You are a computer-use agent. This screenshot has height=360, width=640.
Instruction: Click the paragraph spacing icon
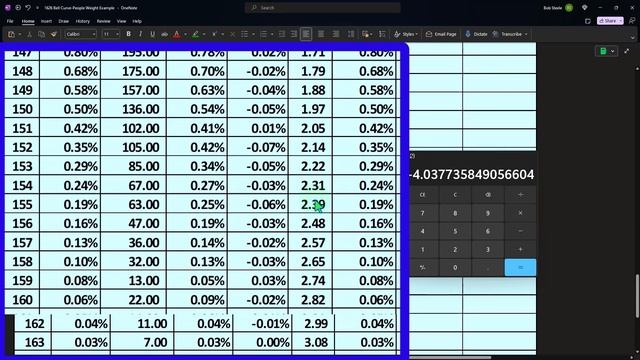point(351,34)
